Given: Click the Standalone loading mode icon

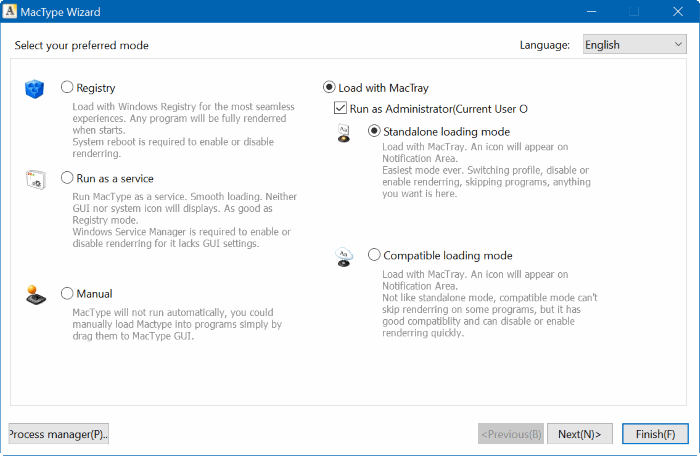Looking at the screenshot, I should tap(343, 134).
